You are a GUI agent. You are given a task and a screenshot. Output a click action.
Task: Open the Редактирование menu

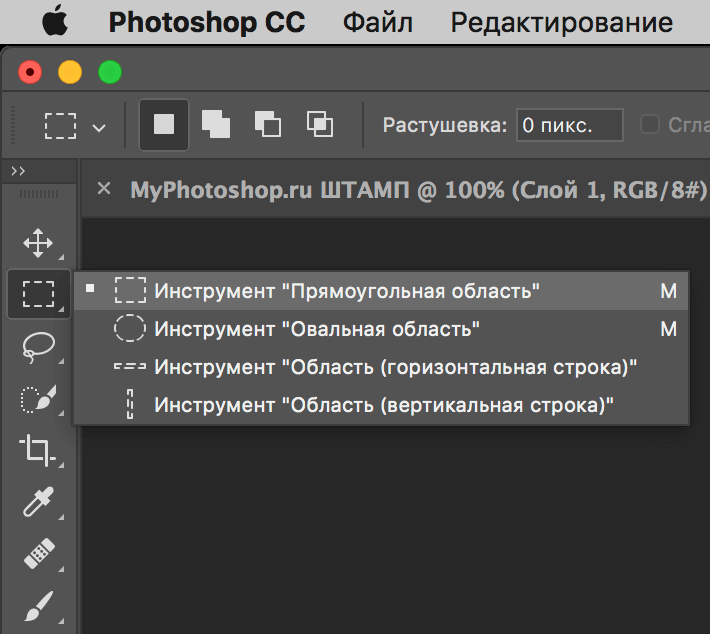point(561,23)
